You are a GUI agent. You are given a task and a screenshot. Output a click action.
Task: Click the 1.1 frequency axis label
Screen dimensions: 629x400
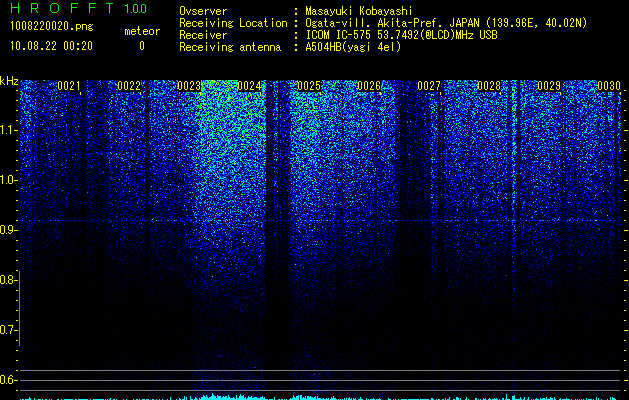pyautogui.click(x=8, y=130)
